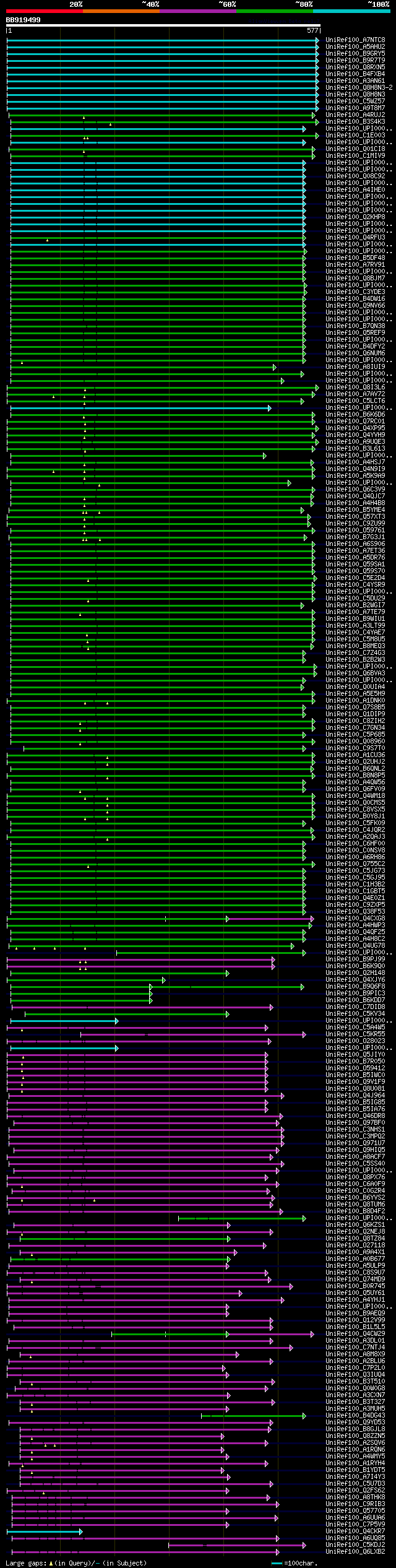This screenshot has width=396, height=1568.
Task: Click hit UniRef100_C7DID8
Action: 355,1007
